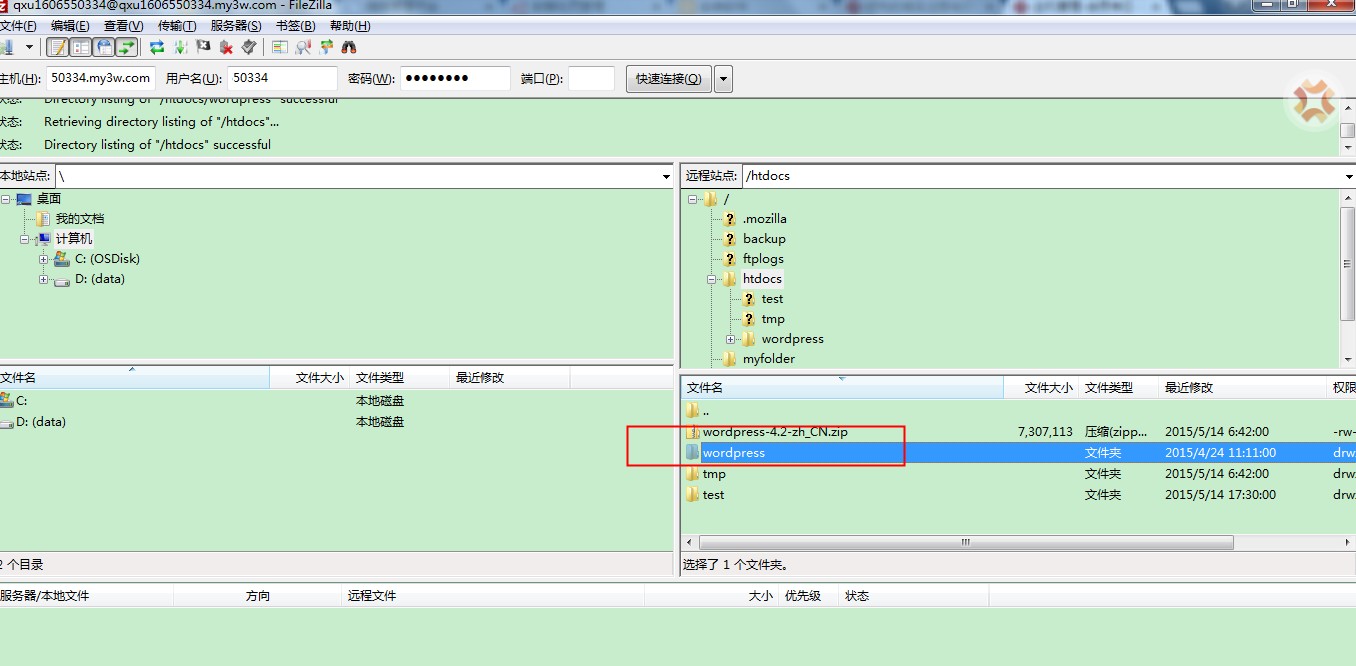Click the 主机 host input field
Image resolution: width=1356 pixels, height=666 pixels.
[101, 78]
